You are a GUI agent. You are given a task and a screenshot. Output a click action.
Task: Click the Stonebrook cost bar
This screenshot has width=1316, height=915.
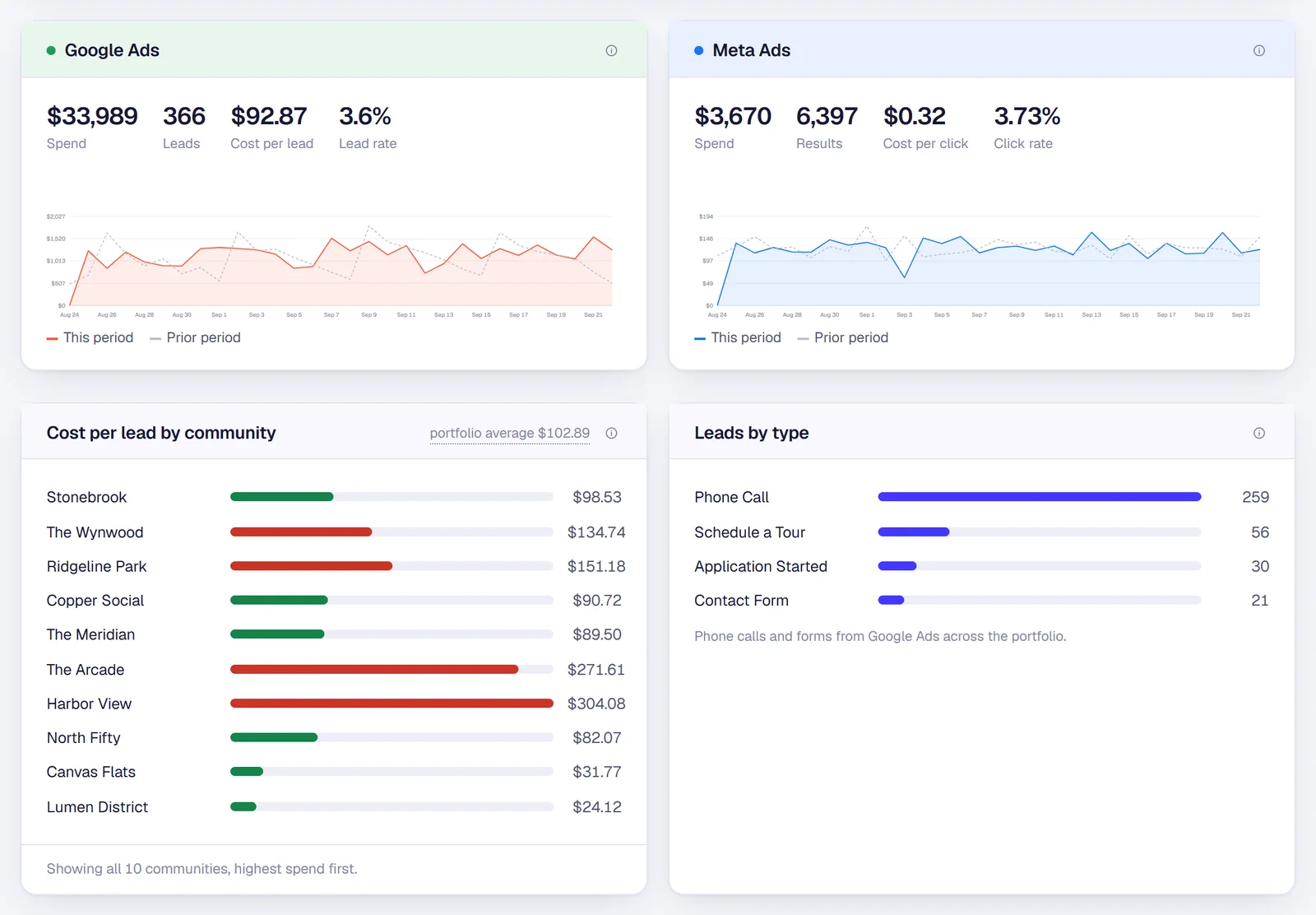[392, 497]
